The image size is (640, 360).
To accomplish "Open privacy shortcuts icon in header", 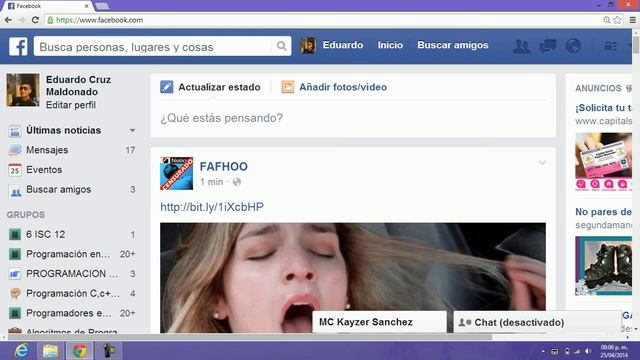I will (x=610, y=46).
